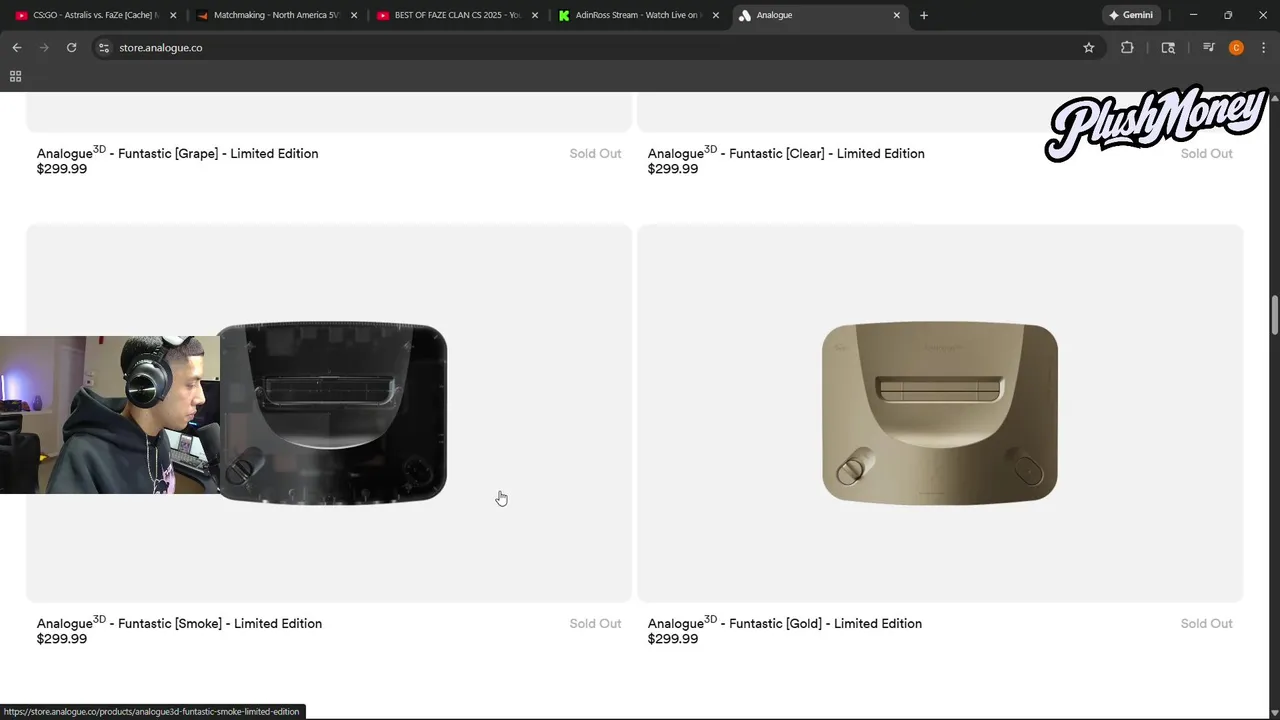Image resolution: width=1280 pixels, height=720 pixels.
Task: Close the Matchmaking North America tab
Action: (354, 15)
